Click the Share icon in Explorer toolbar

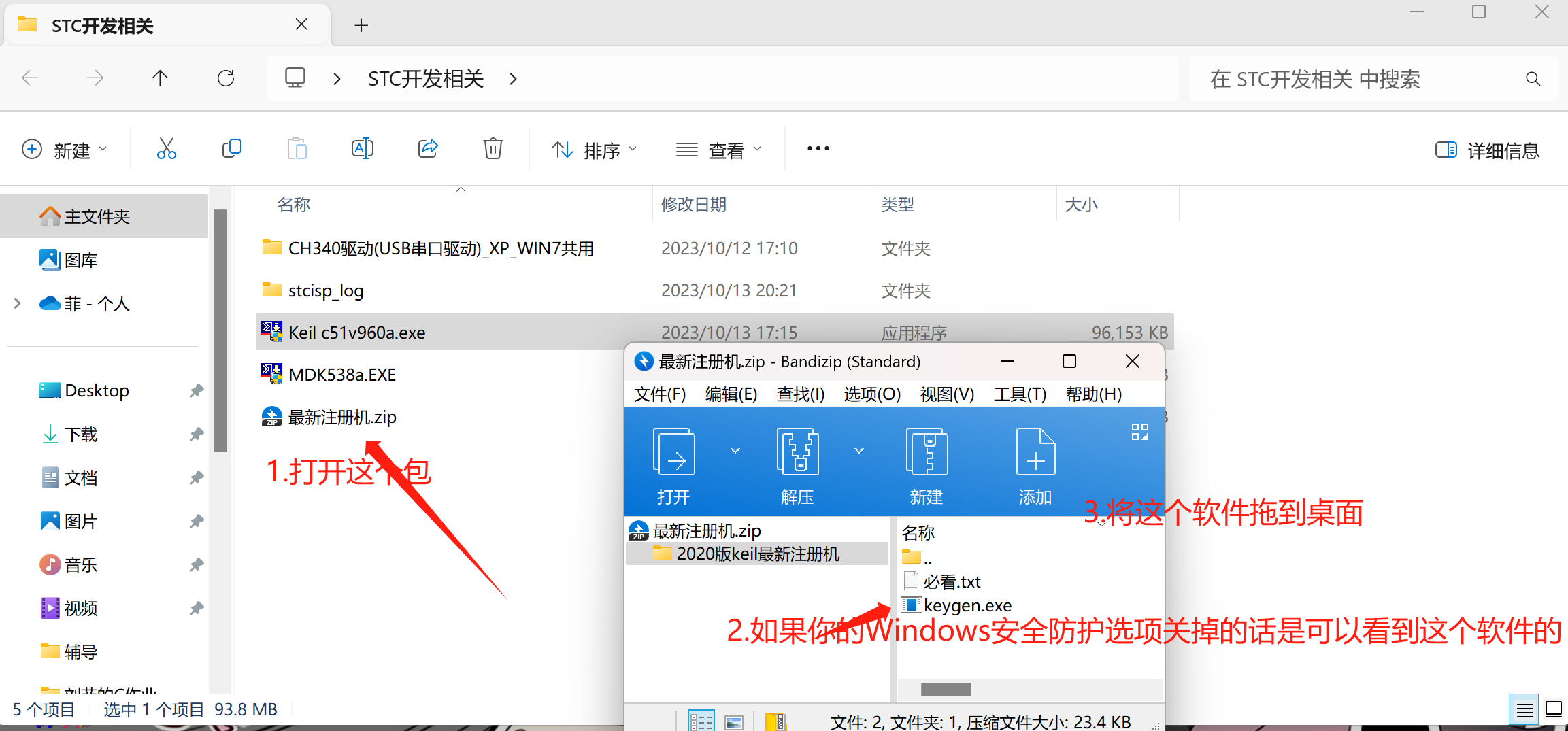[x=428, y=149]
